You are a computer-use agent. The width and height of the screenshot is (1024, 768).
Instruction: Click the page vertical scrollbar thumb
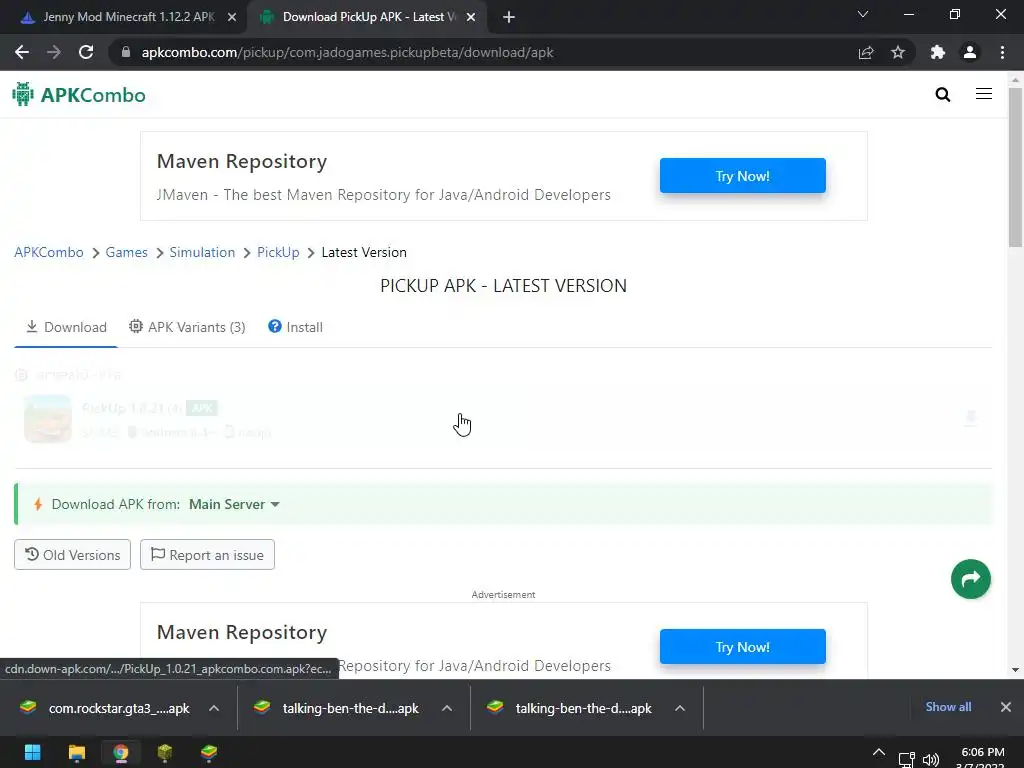click(x=1015, y=167)
